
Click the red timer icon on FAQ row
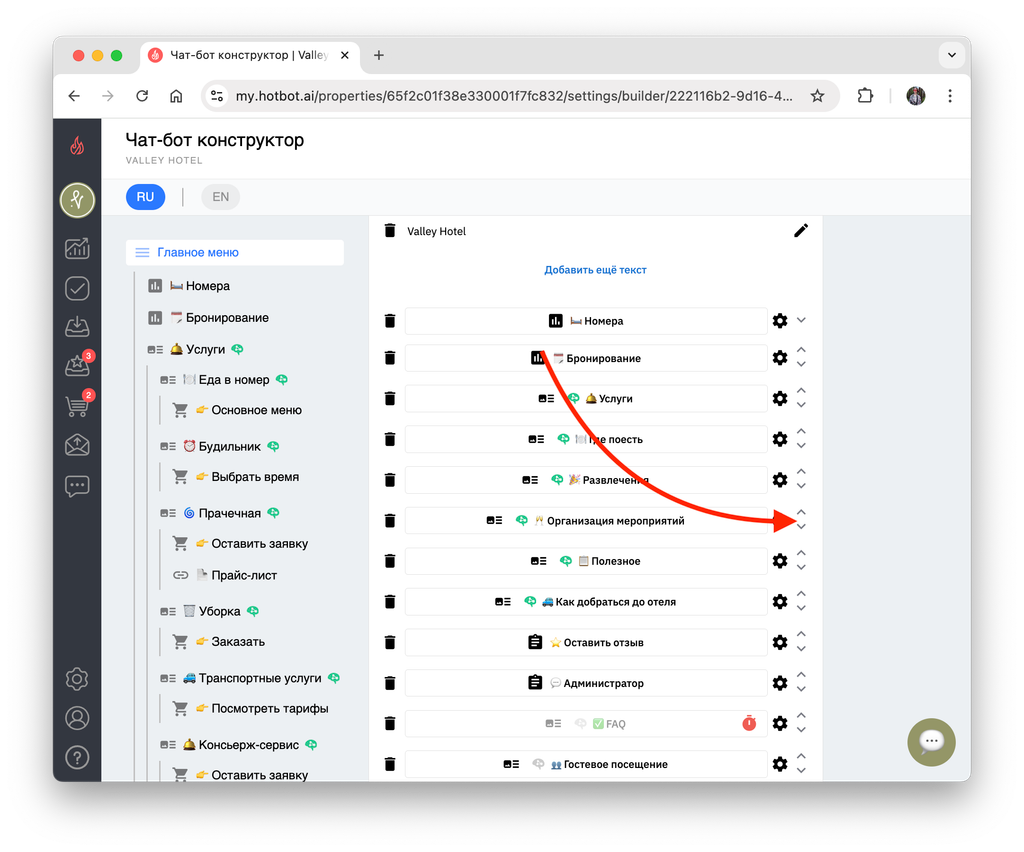749,723
